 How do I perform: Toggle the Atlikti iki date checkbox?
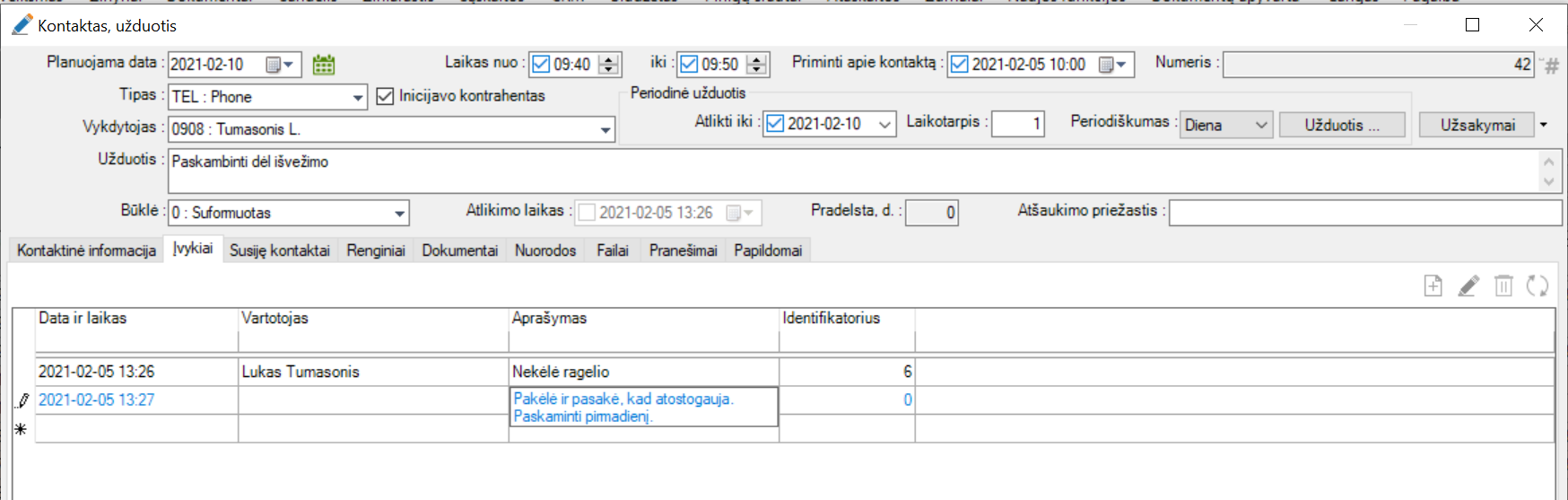coord(775,124)
